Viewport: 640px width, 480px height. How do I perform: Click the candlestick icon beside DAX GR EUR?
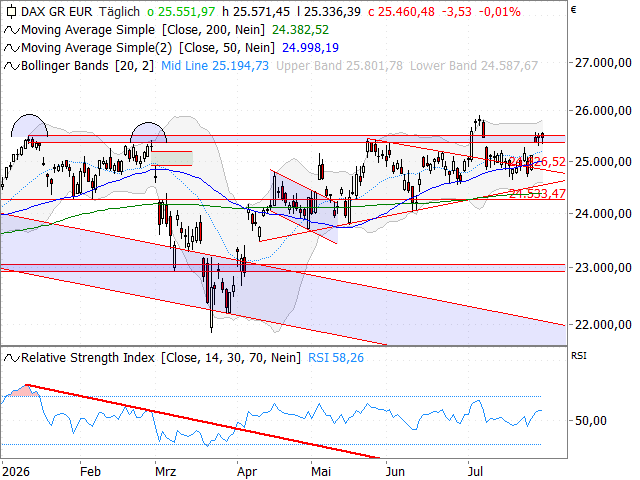tap(11, 12)
